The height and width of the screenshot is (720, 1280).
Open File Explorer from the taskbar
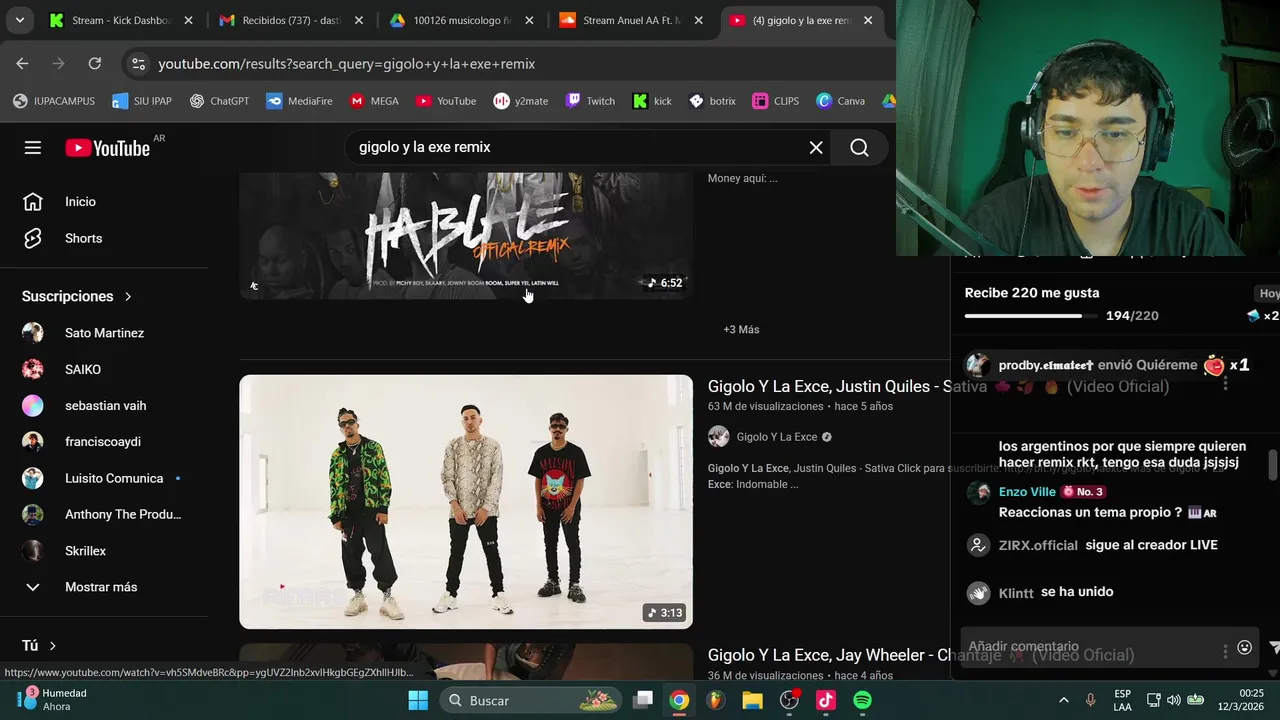click(752, 700)
